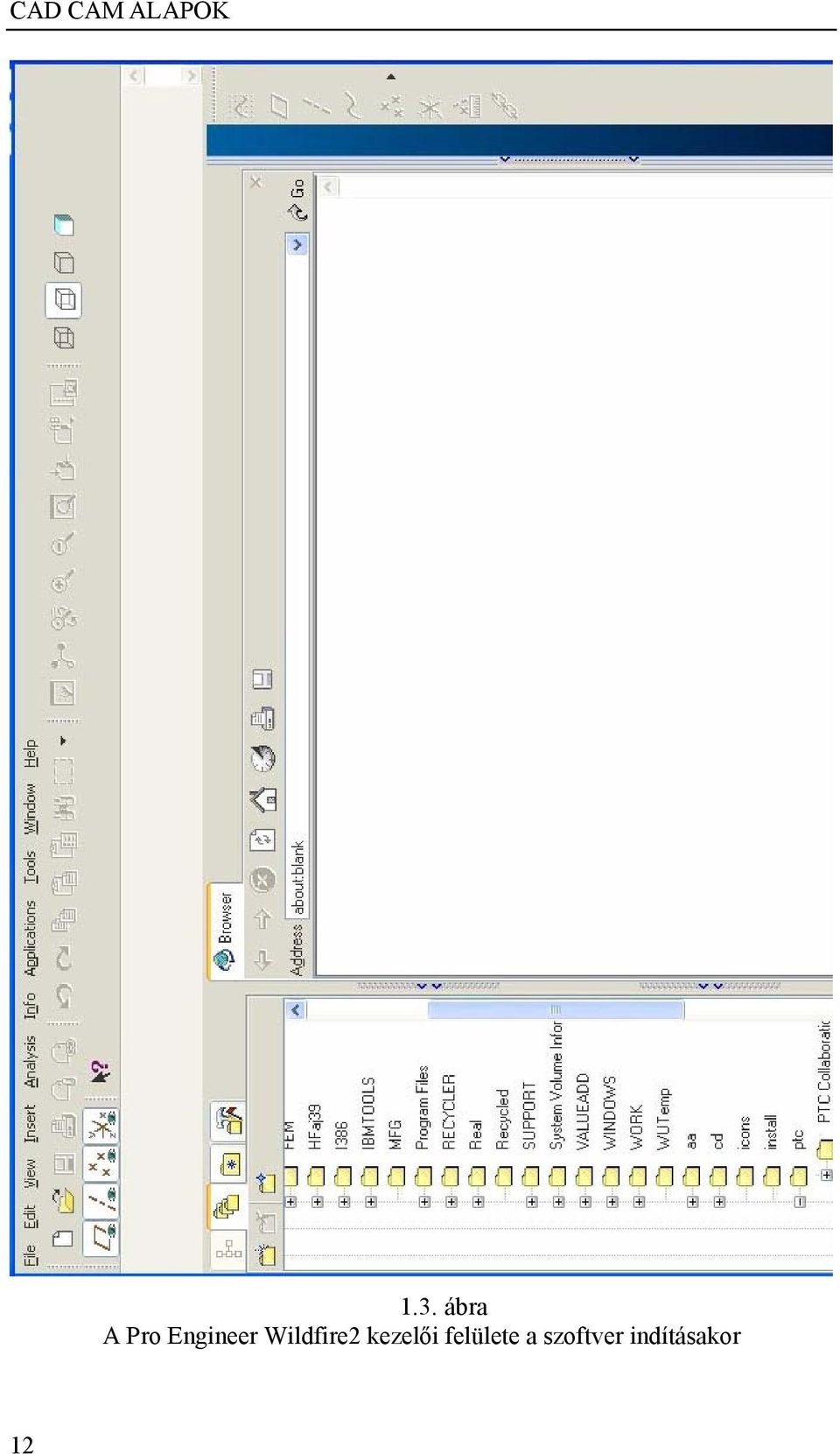The height and width of the screenshot is (1454, 840).
Task: Open the Edit menu
Action: tap(30, 1217)
